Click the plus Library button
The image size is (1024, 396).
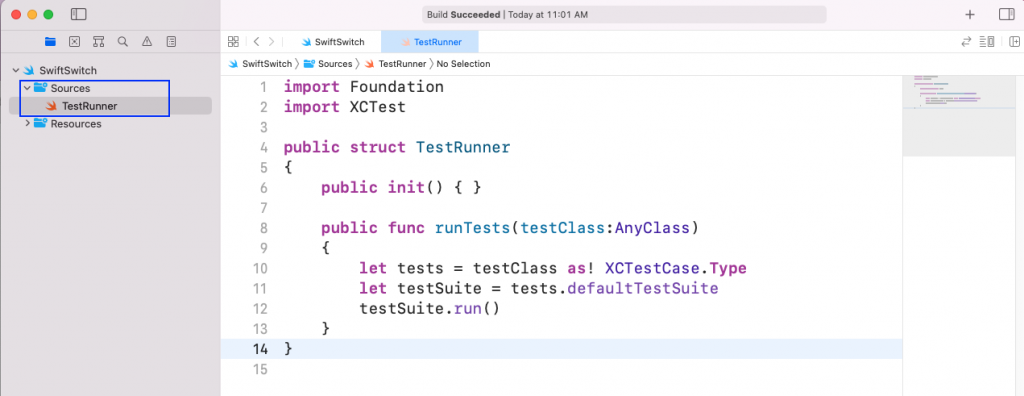(970, 14)
